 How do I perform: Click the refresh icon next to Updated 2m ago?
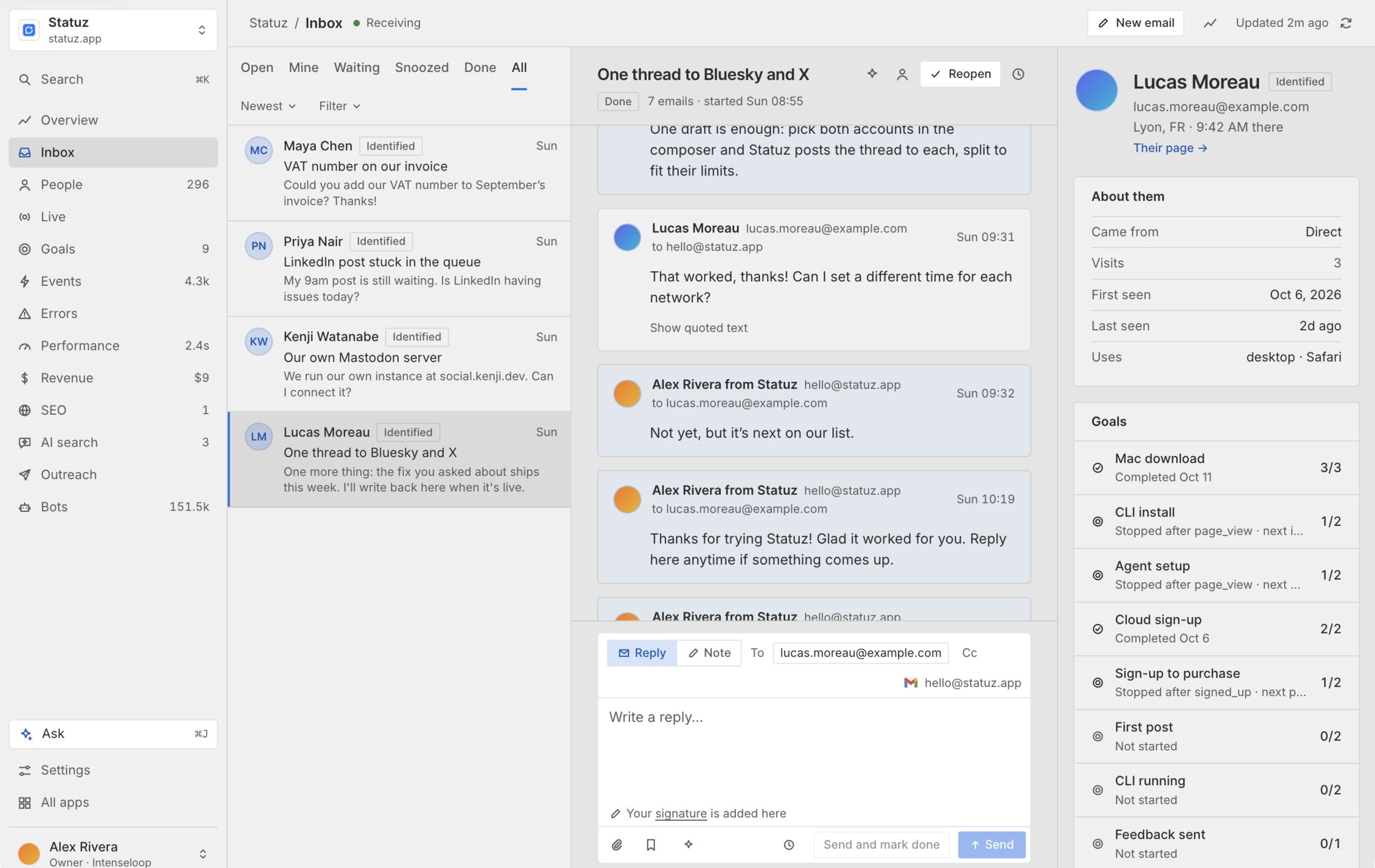point(1346,23)
